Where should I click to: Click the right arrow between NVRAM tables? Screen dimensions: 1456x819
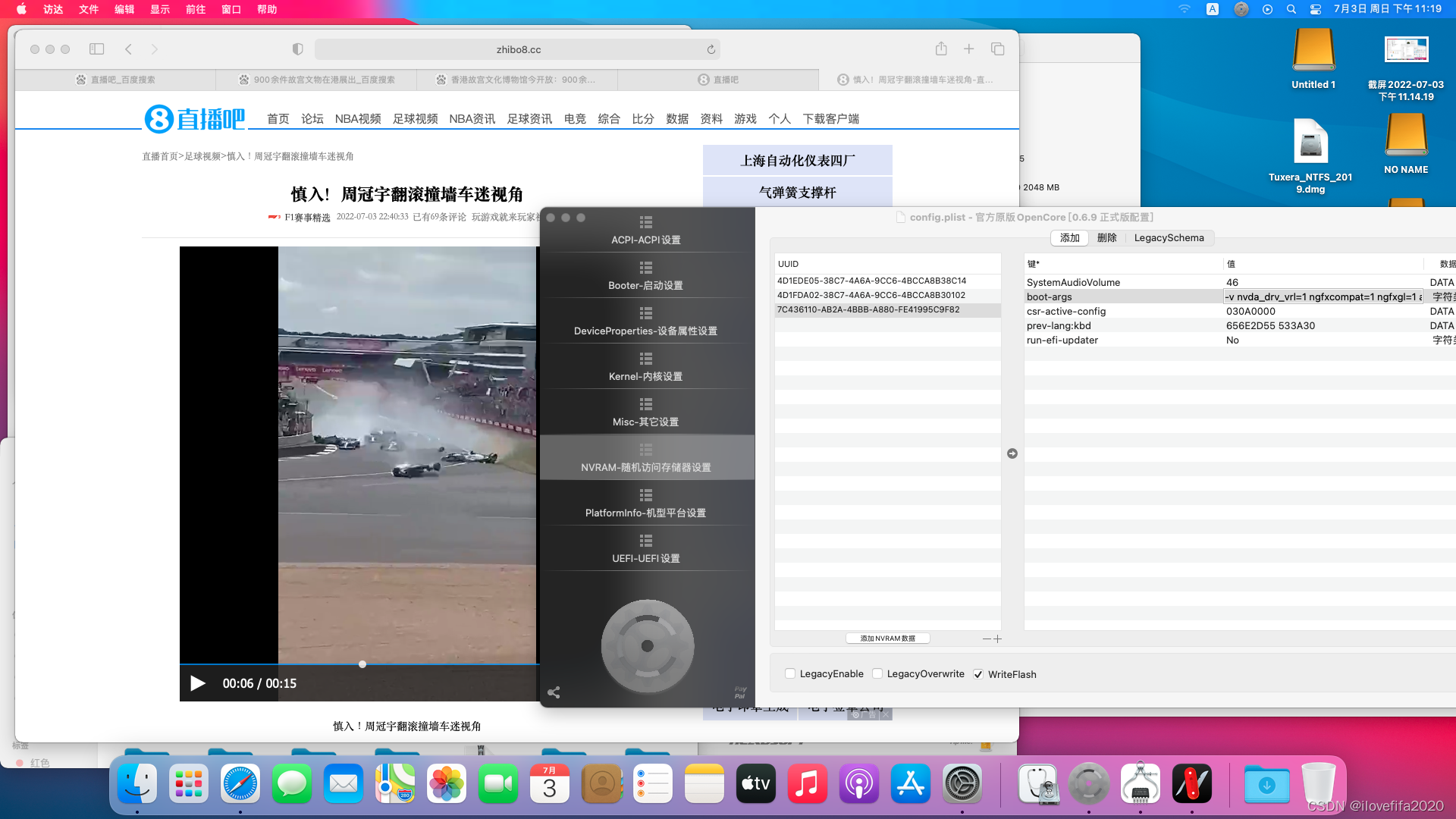[1012, 453]
